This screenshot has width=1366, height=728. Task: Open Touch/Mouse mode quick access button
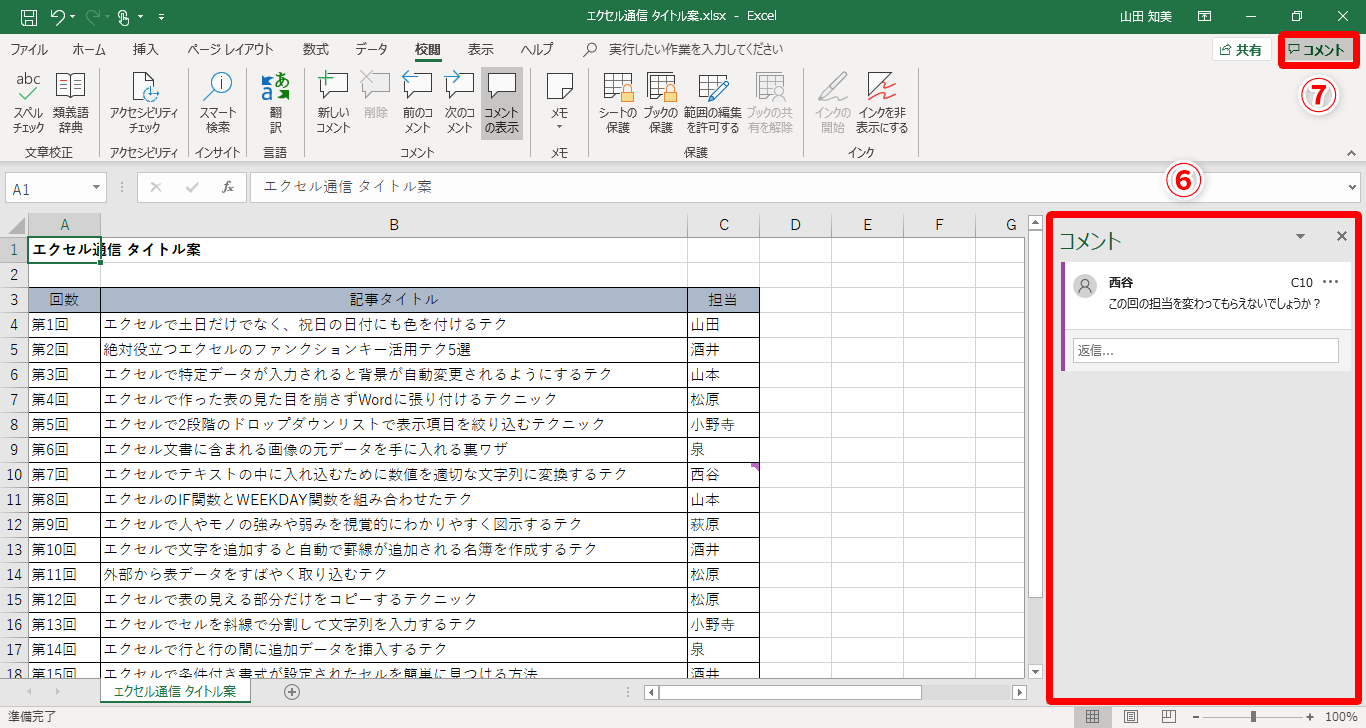pos(124,17)
